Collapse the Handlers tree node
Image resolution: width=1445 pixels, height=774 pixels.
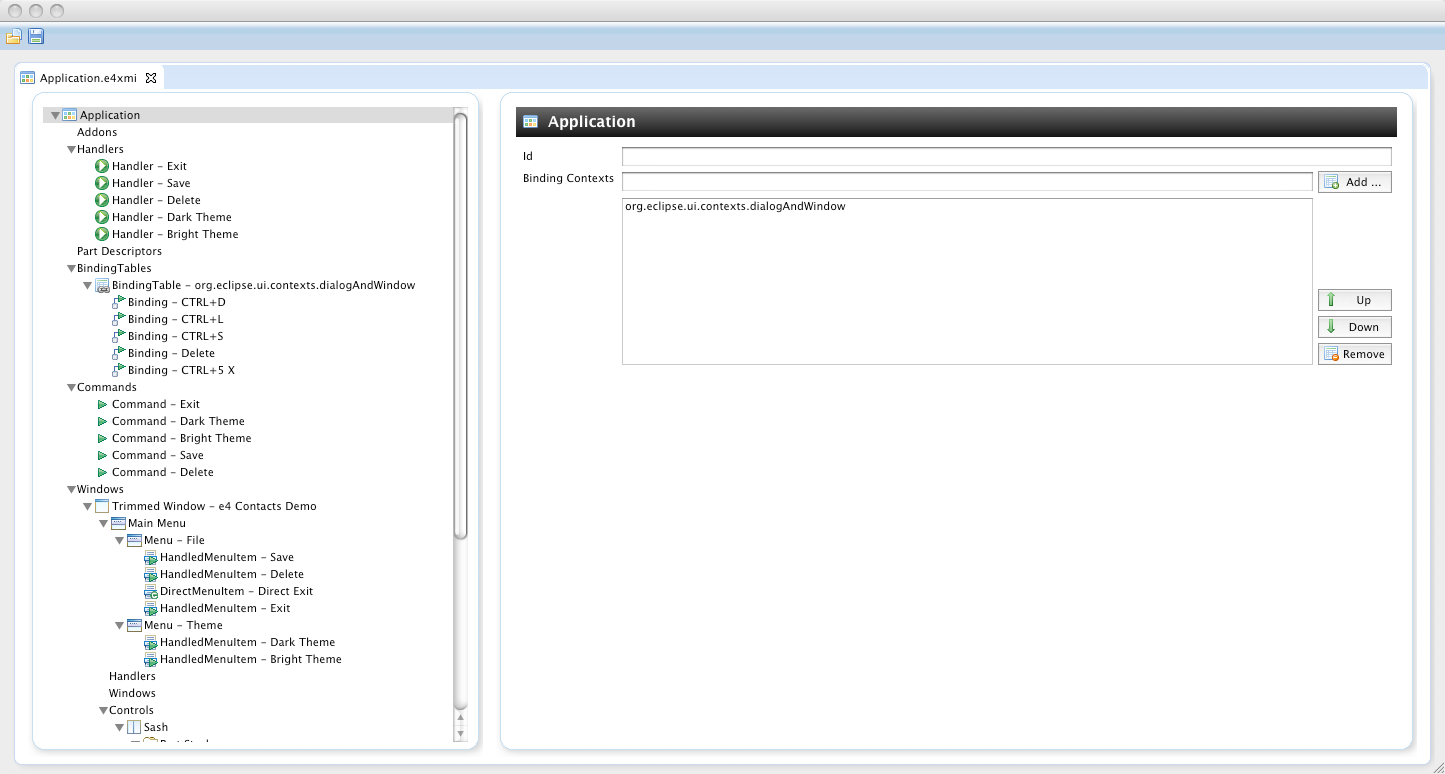[x=71, y=149]
